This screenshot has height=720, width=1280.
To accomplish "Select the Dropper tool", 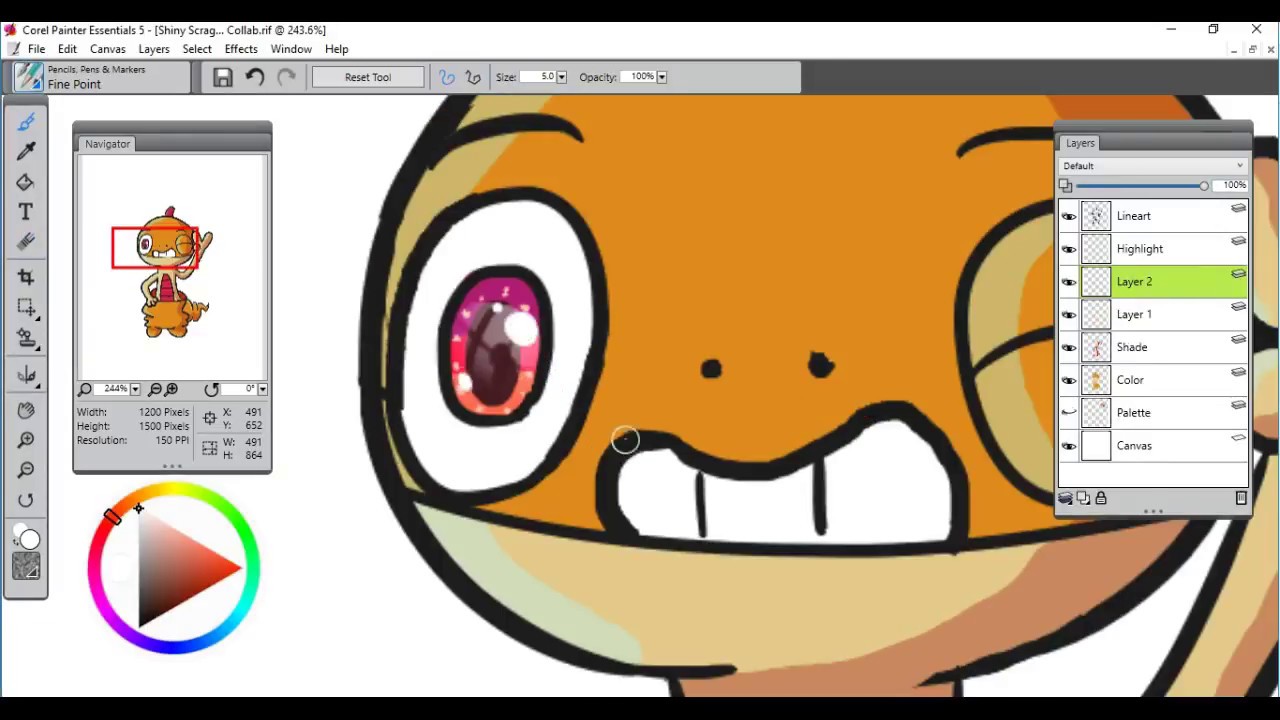I will pyautogui.click(x=26, y=151).
